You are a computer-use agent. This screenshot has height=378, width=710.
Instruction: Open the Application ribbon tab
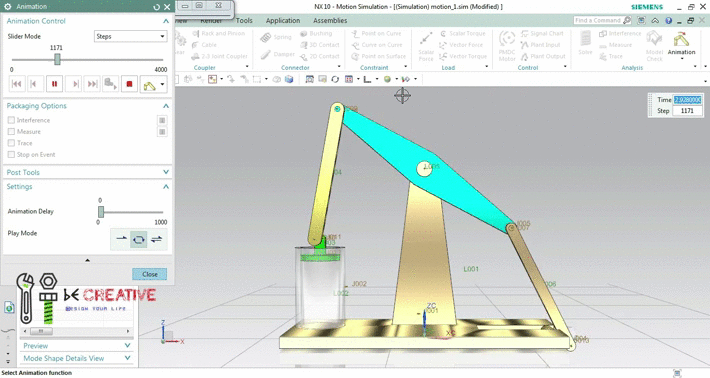coord(283,20)
